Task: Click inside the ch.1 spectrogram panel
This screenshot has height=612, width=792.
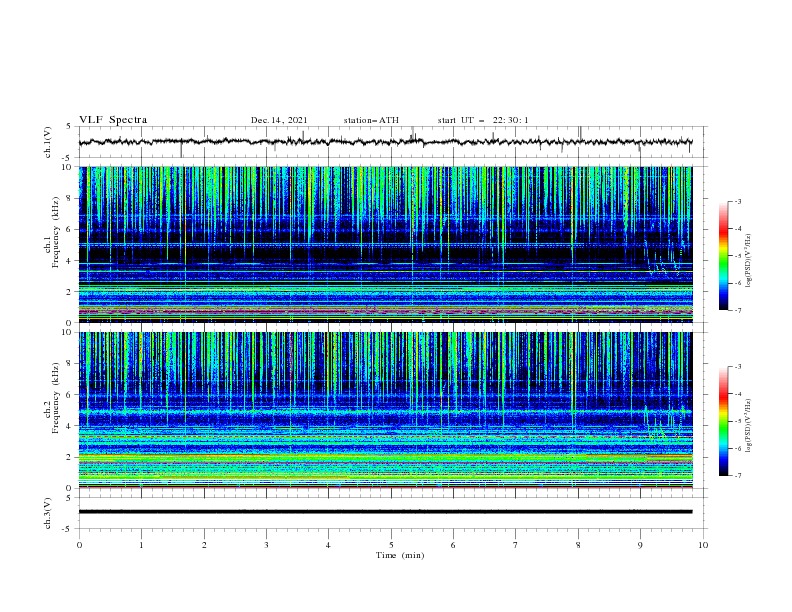Action: click(385, 244)
